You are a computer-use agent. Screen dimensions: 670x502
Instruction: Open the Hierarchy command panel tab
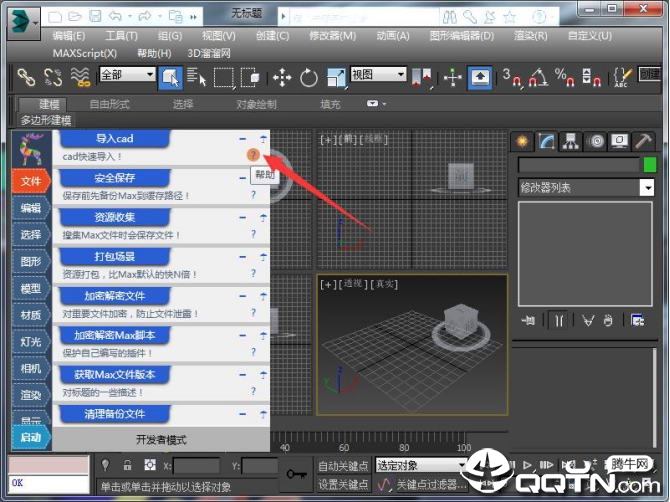pyautogui.click(x=571, y=141)
